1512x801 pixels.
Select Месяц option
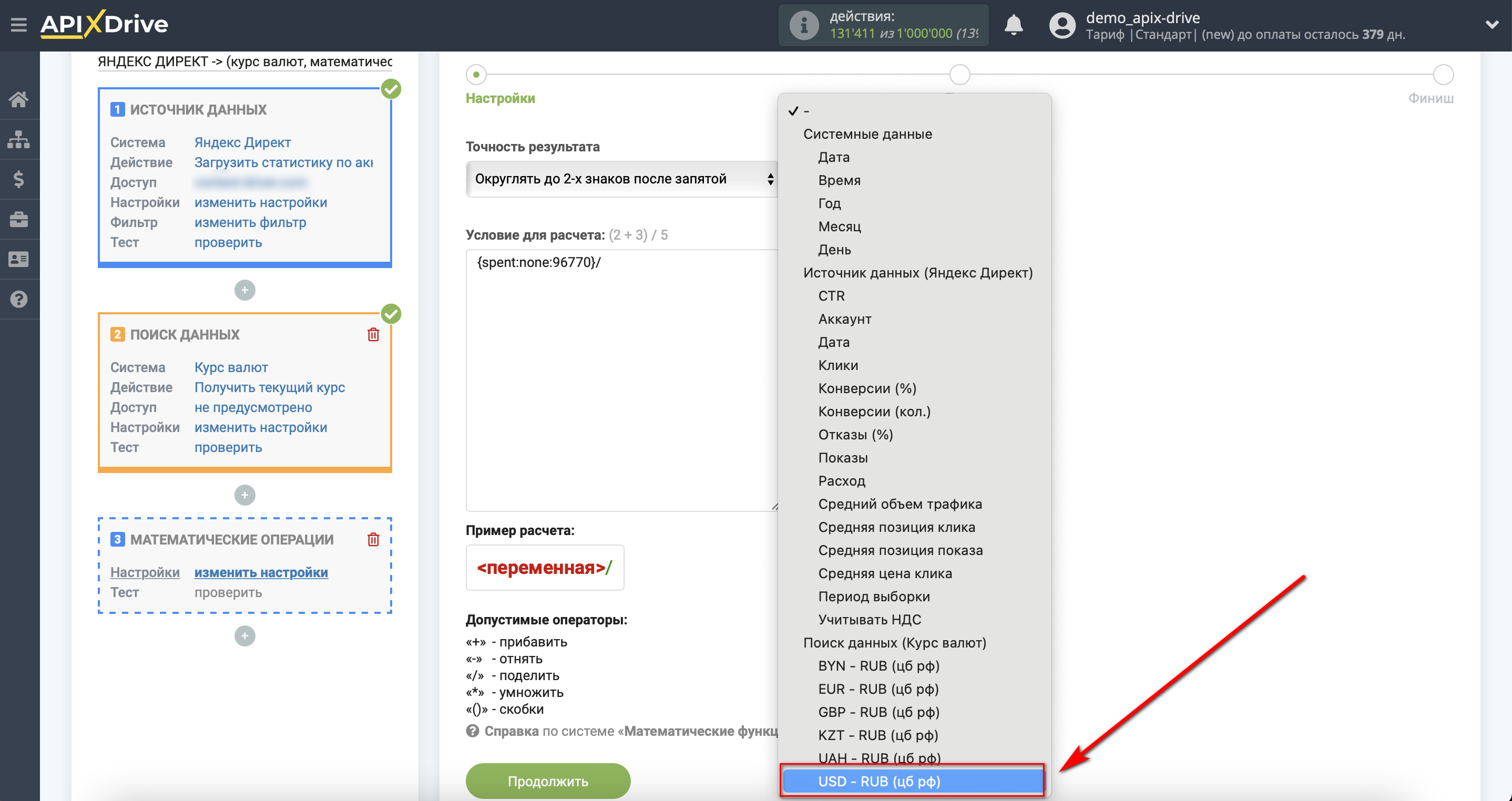(914, 227)
